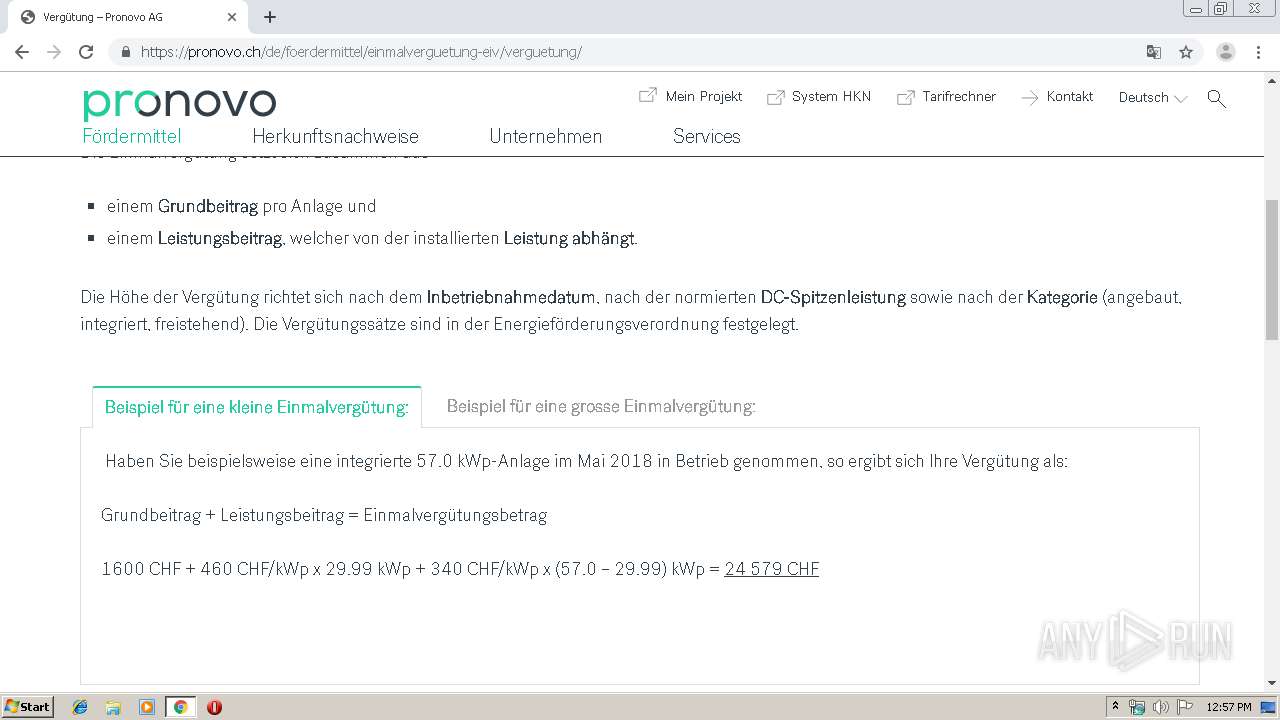Open the Kontakt link
Viewport: 1280px width, 720px height.
[x=1070, y=96]
